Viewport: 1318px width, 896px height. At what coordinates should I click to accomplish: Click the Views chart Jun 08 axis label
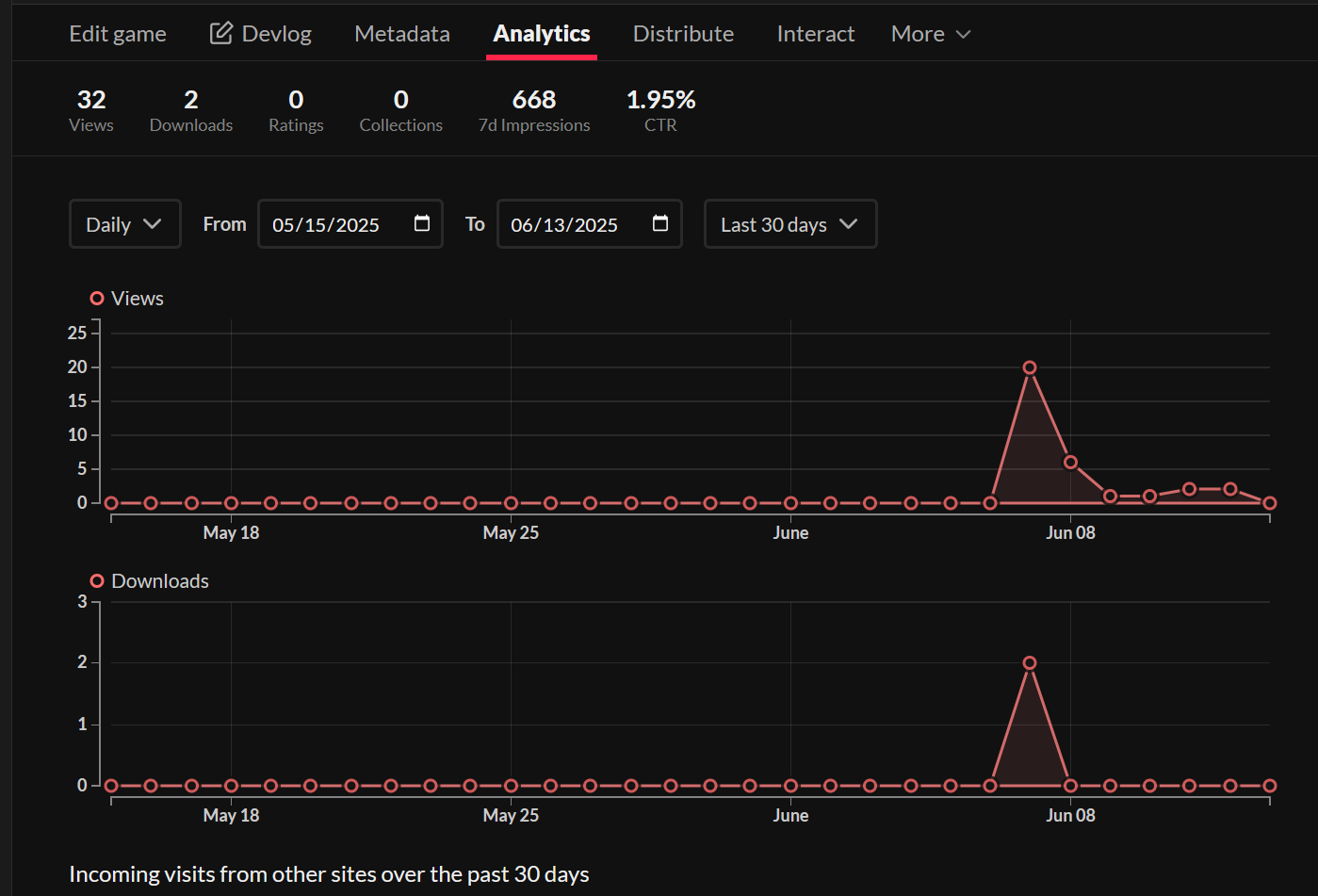[1070, 532]
